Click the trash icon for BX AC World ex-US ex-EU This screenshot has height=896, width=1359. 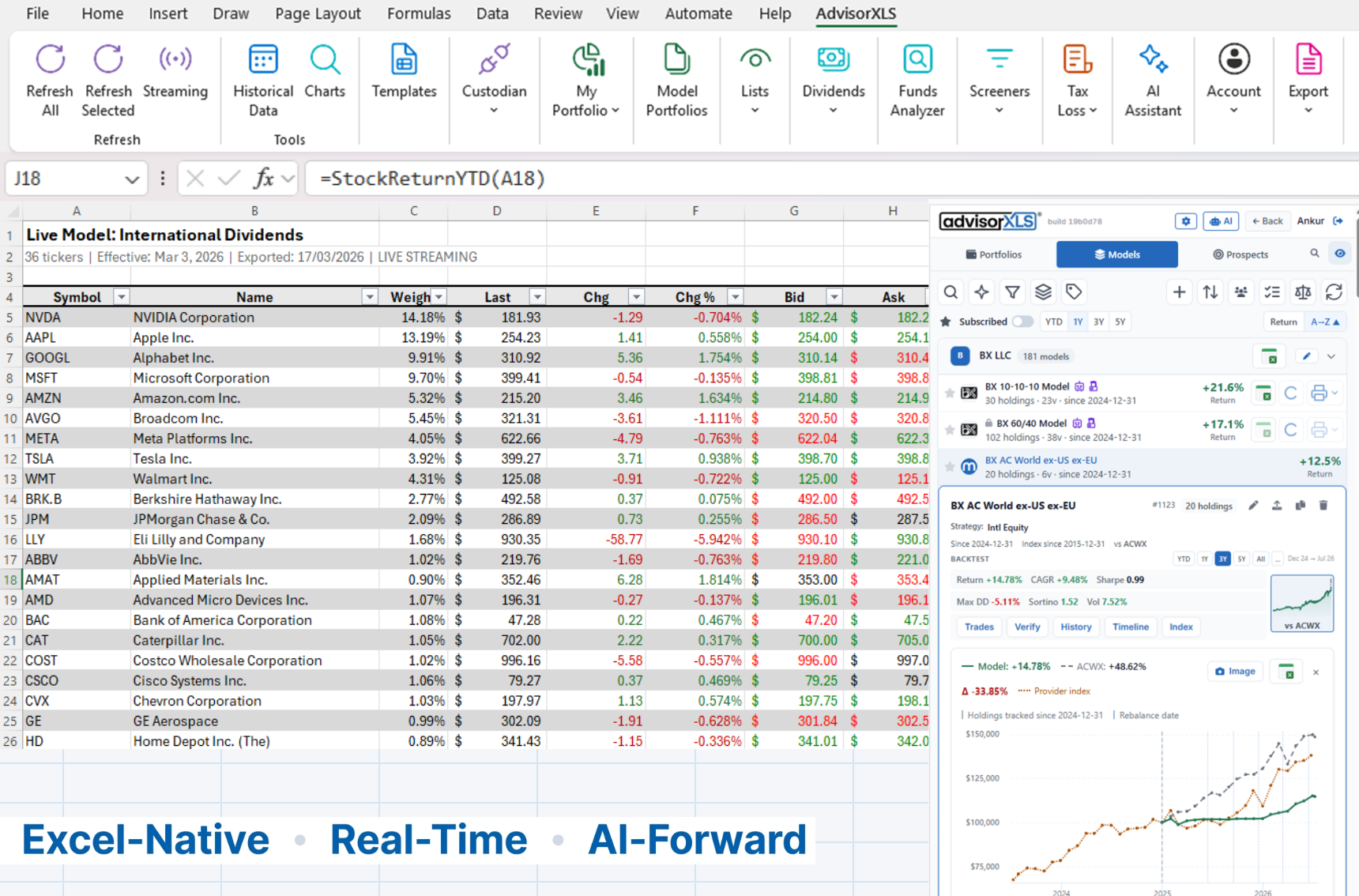(x=1323, y=506)
